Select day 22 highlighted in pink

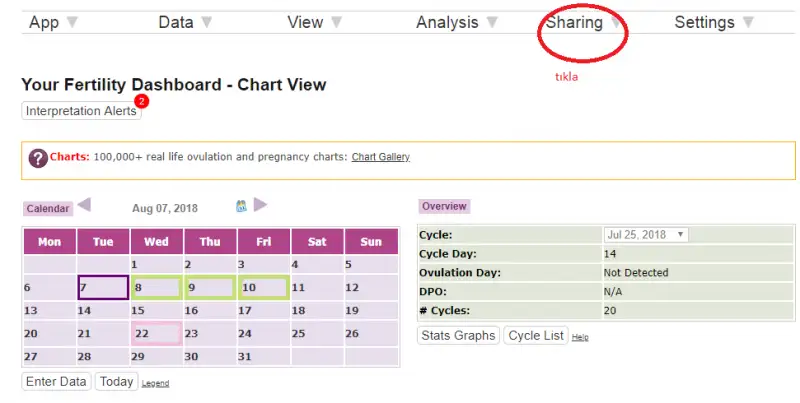(156, 334)
